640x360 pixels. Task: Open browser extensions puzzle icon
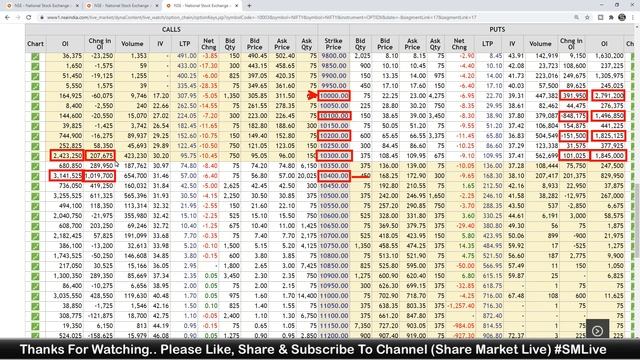(x=611, y=18)
